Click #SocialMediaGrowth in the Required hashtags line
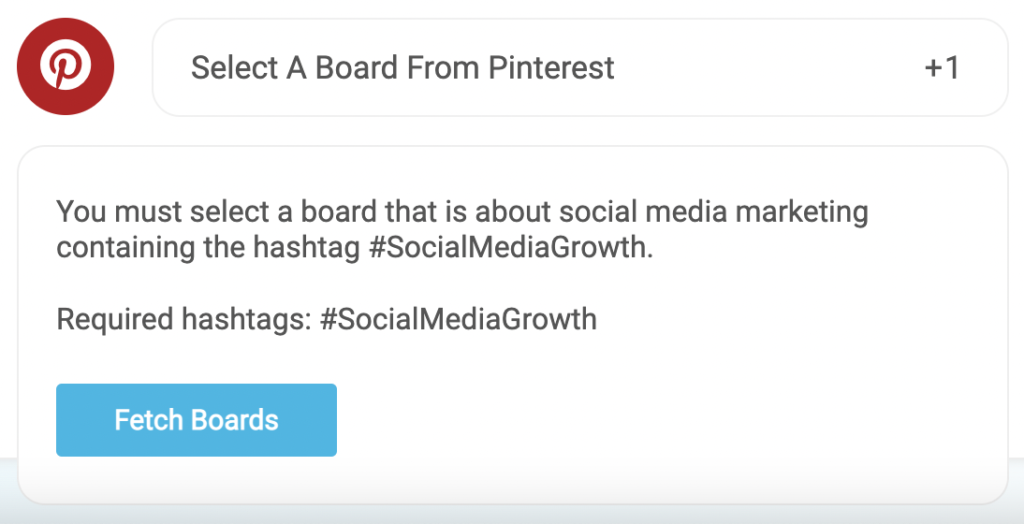This screenshot has width=1024, height=524. (x=458, y=319)
